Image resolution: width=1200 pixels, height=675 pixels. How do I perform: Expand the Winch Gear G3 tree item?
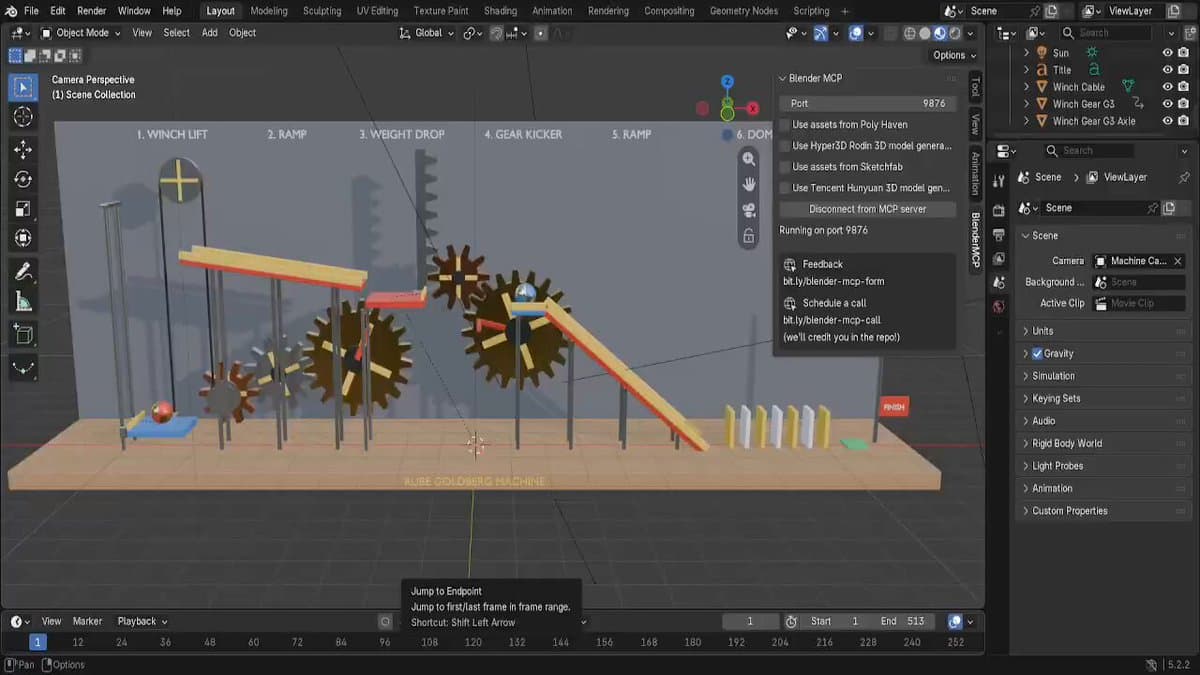click(1026, 104)
